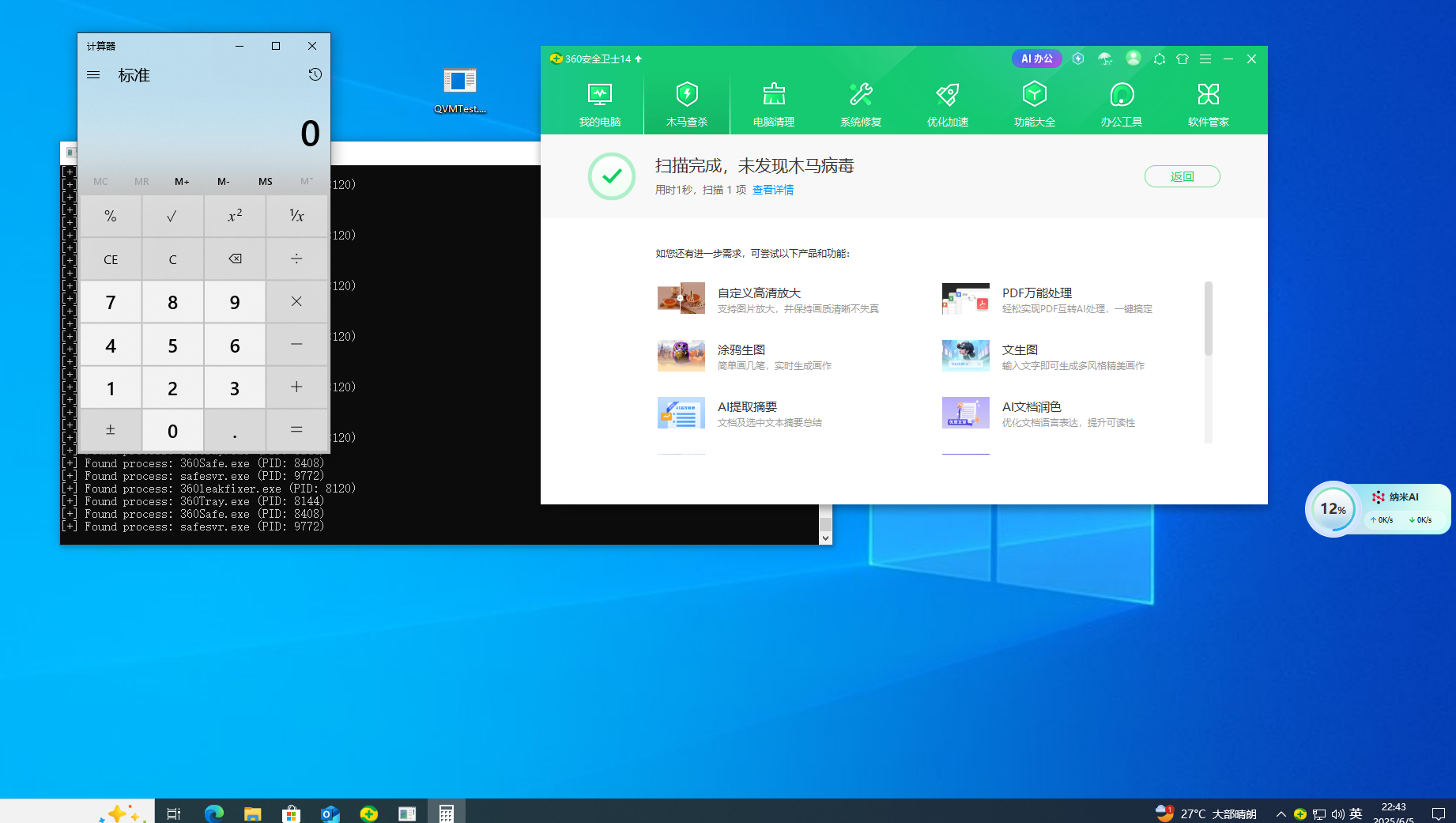
Task: Open the 办公工具 tab in 360 Safe
Action: [x=1122, y=105]
